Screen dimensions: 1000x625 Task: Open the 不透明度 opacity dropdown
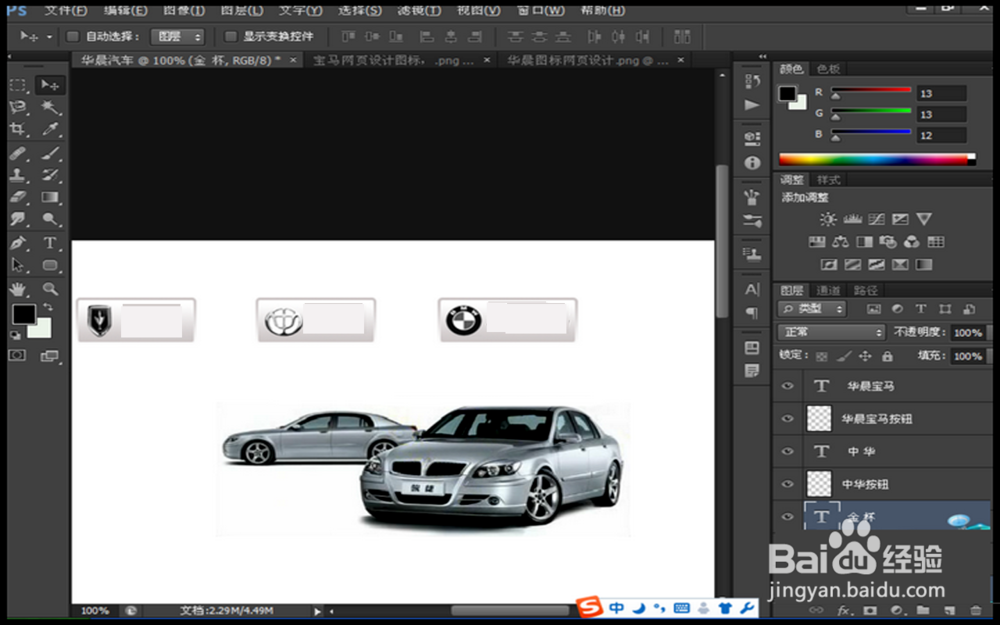pos(989,332)
